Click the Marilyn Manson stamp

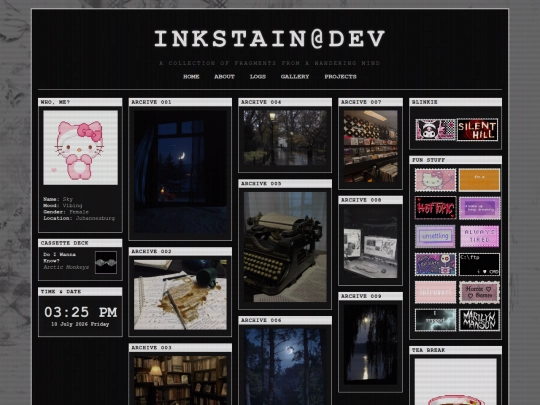479,320
